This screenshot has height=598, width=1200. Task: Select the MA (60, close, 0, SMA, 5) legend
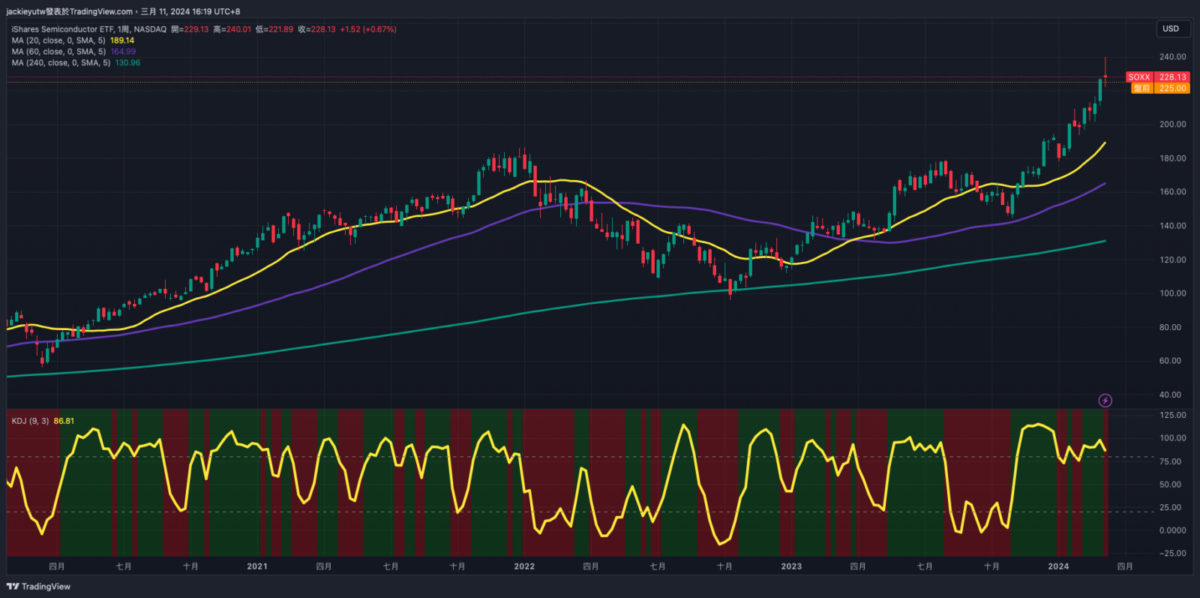[x=60, y=52]
